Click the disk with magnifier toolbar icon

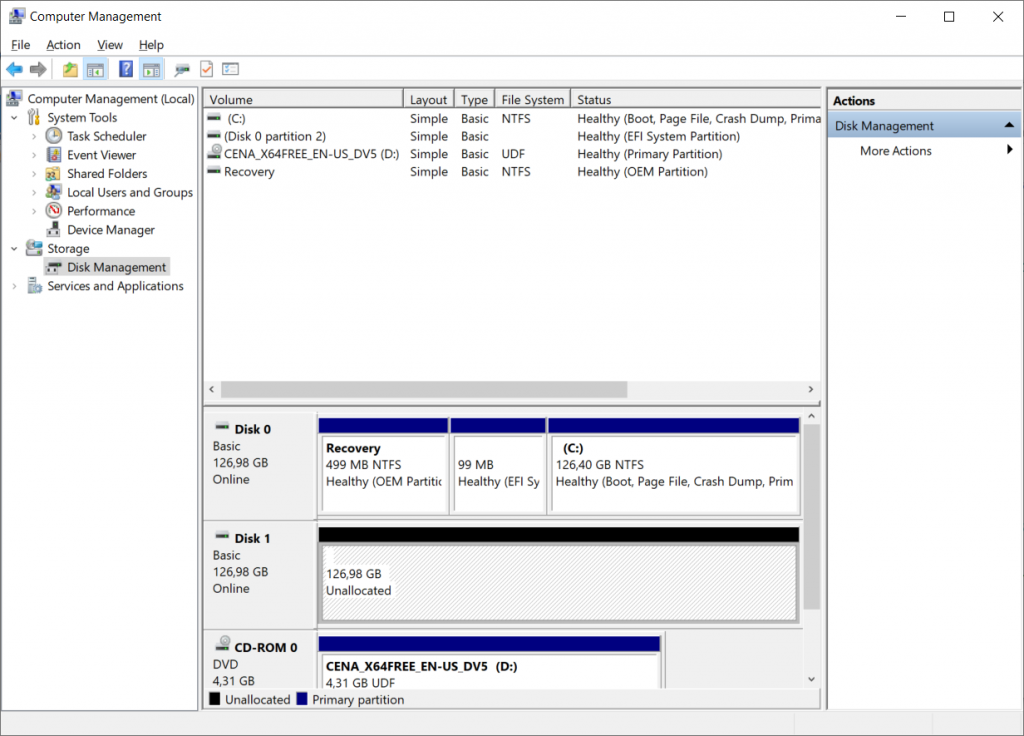(x=182, y=69)
